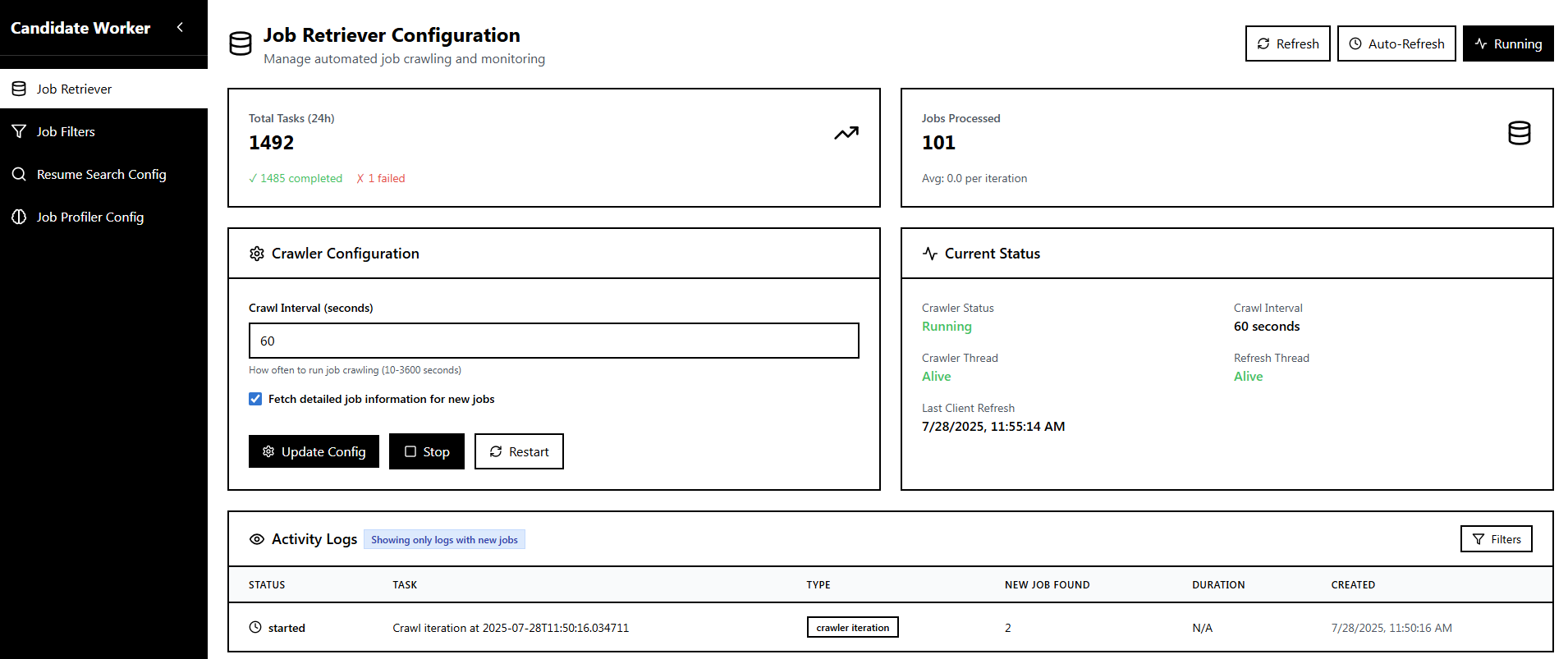Viewport: 1568px width, 659px height.
Task: Click the Running status button
Action: [1507, 43]
